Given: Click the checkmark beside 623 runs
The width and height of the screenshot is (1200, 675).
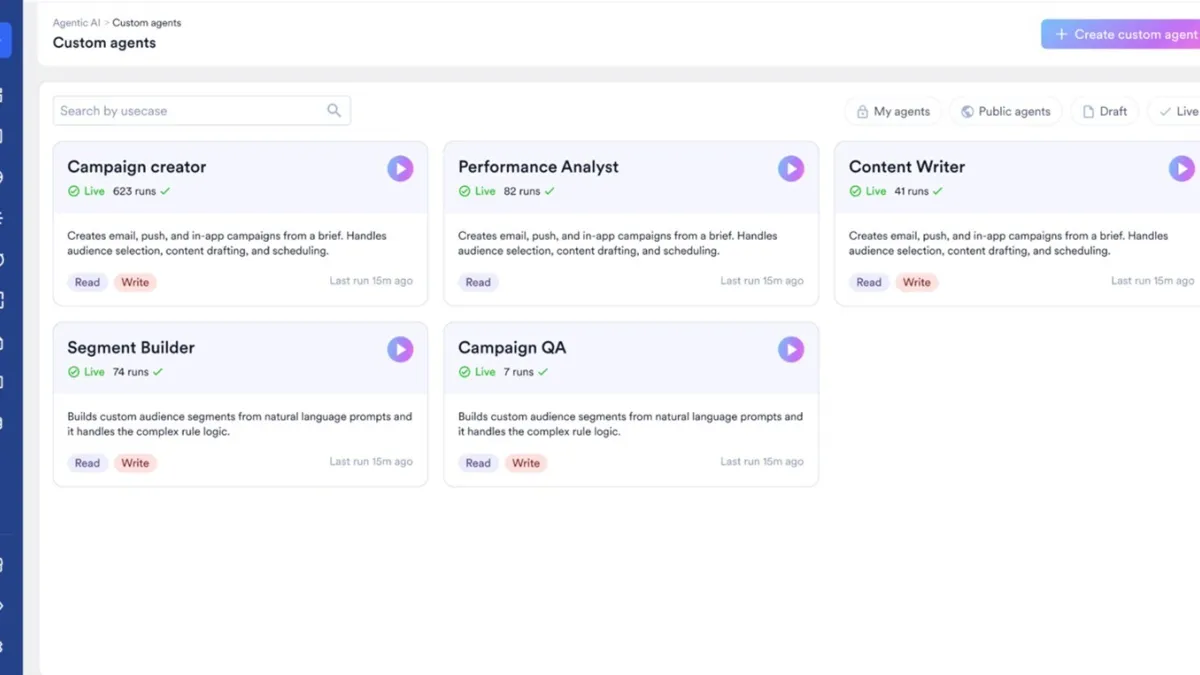Looking at the screenshot, I should (x=165, y=191).
